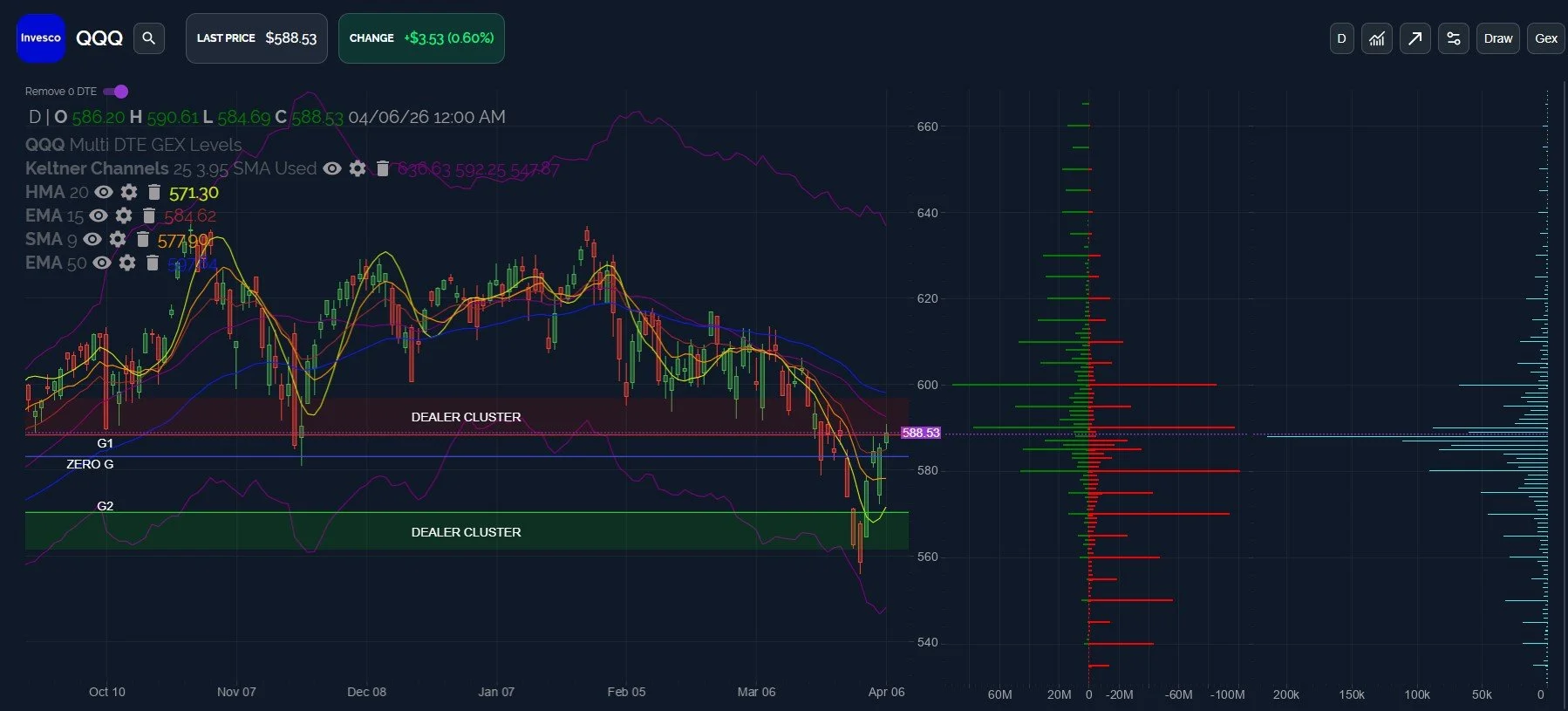The image size is (1568, 711).
Task: Click the Oct 10 date label
Action: click(x=107, y=692)
